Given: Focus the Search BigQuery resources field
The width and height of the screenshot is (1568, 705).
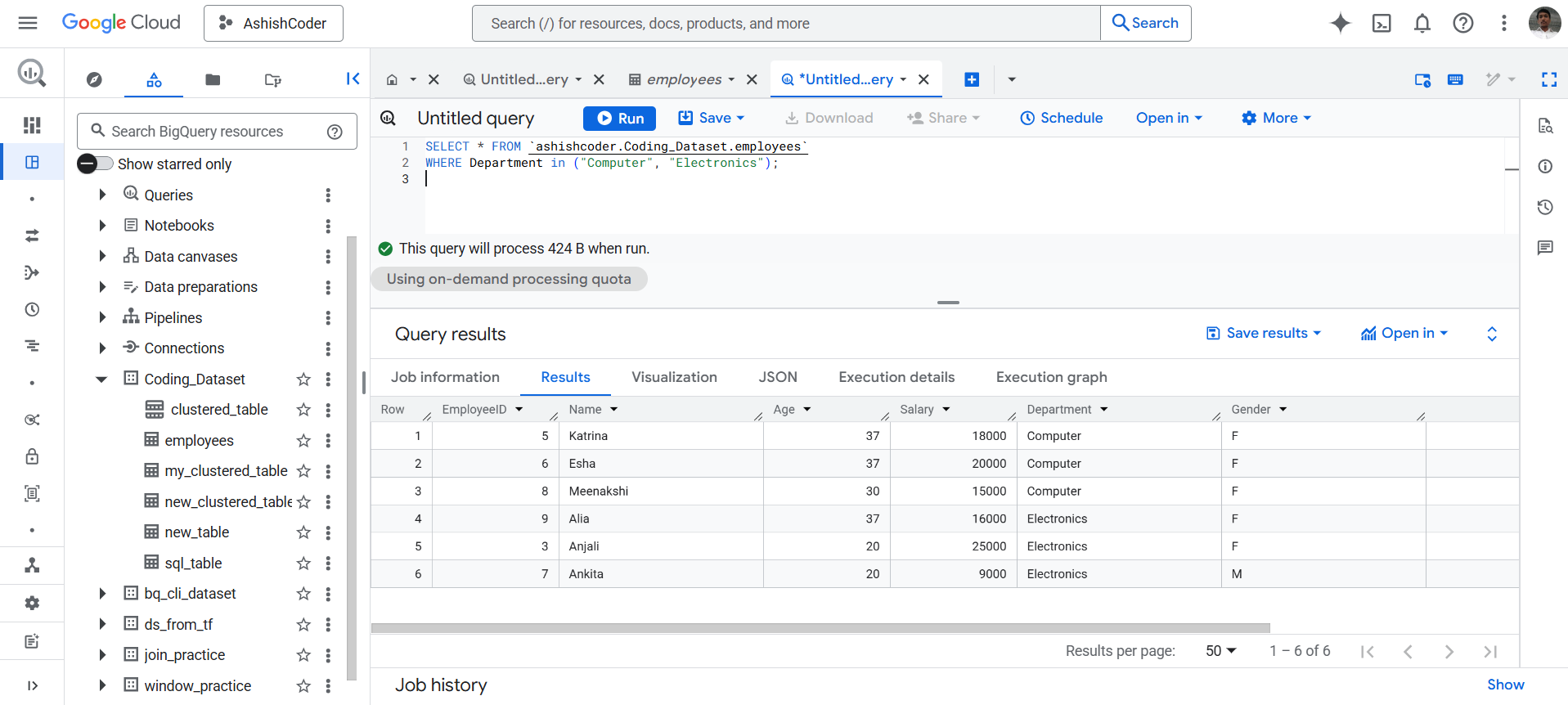Looking at the screenshot, I should tap(217, 132).
